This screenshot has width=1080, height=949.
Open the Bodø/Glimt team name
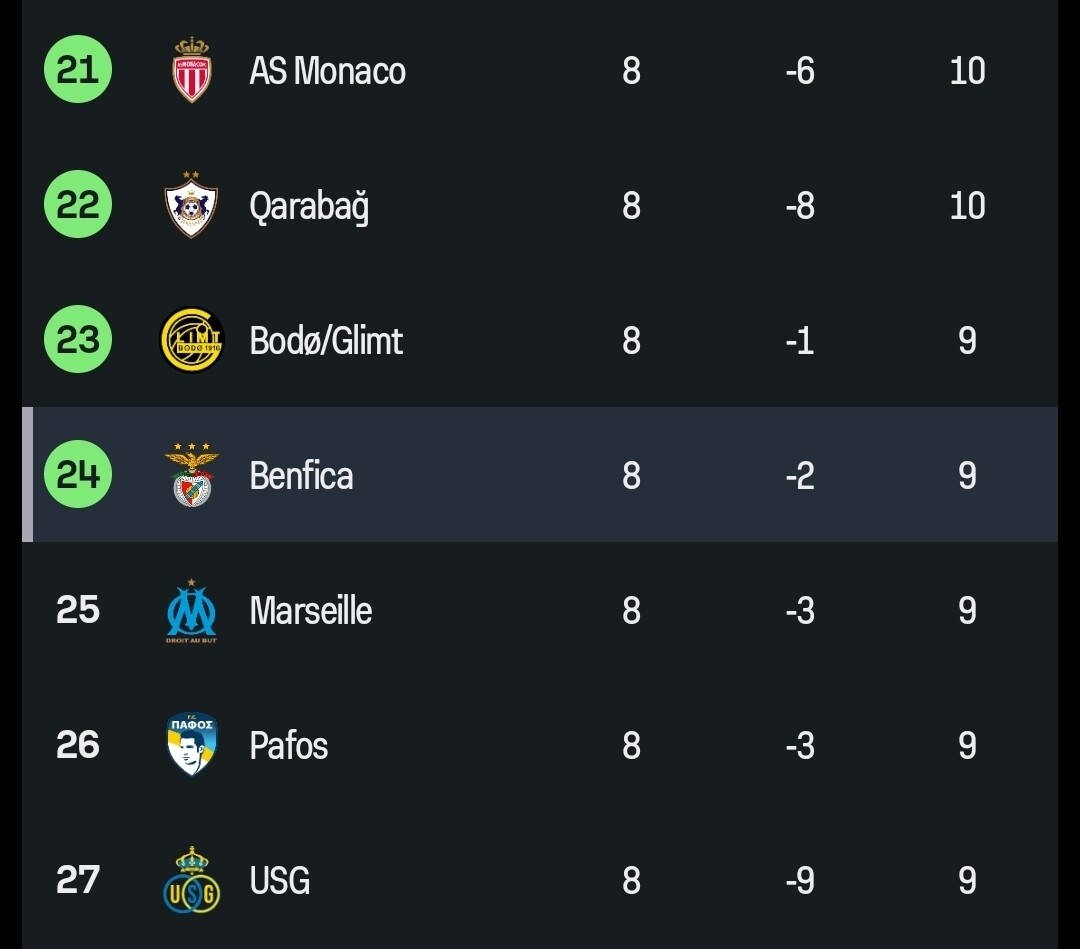tap(326, 341)
